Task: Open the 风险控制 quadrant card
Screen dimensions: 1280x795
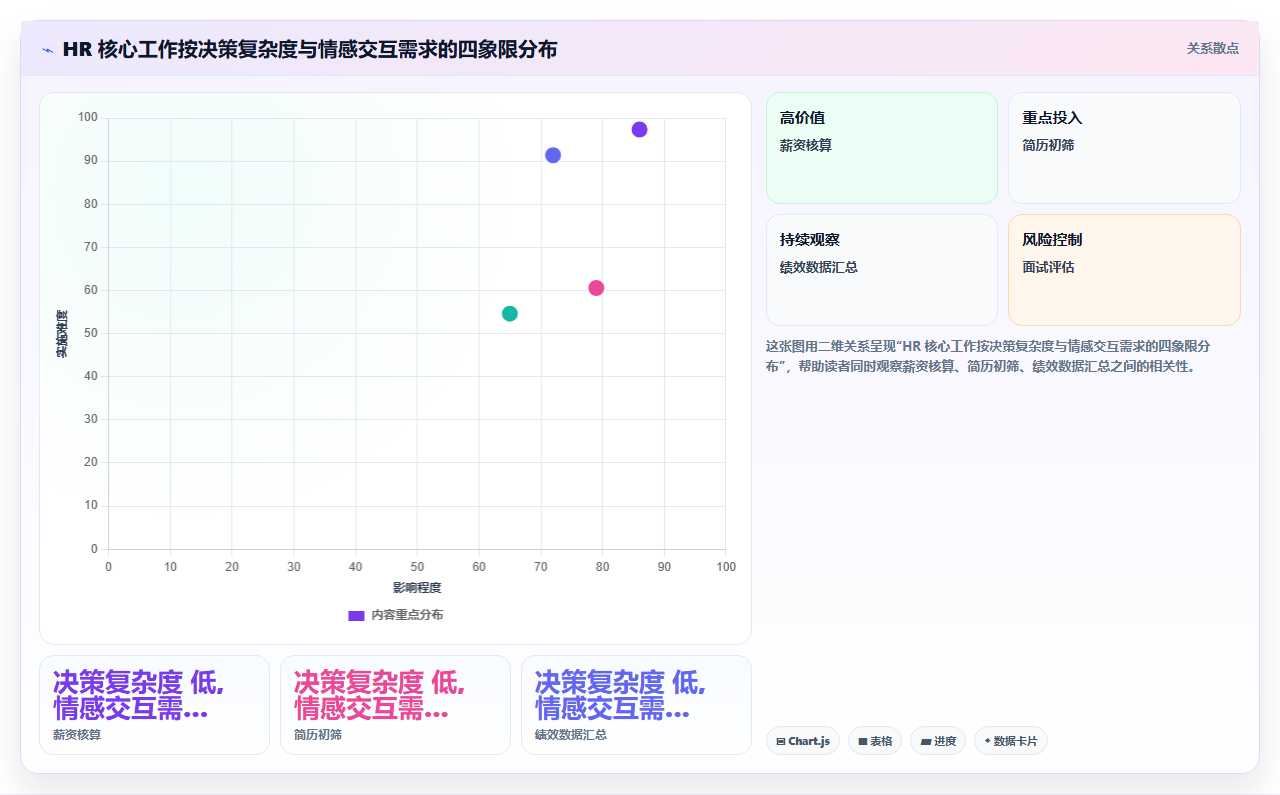Action: [x=1124, y=270]
